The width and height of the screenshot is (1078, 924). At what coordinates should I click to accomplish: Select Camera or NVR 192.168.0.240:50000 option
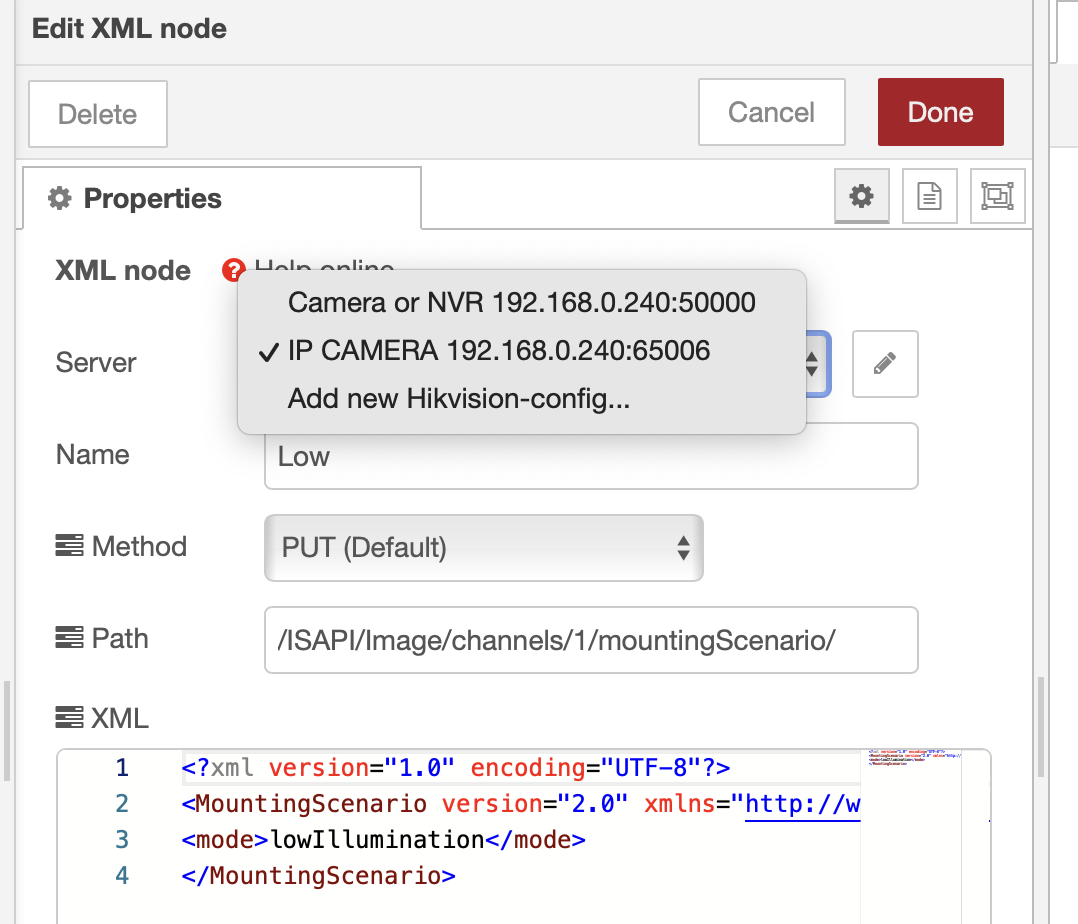(x=521, y=302)
